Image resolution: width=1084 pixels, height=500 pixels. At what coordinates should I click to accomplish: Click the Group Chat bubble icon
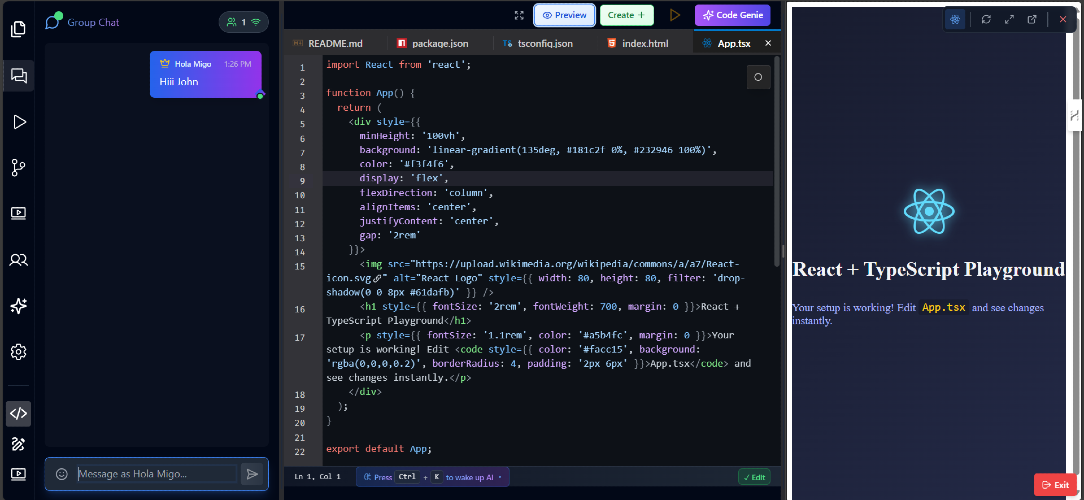pyautogui.click(x=53, y=22)
